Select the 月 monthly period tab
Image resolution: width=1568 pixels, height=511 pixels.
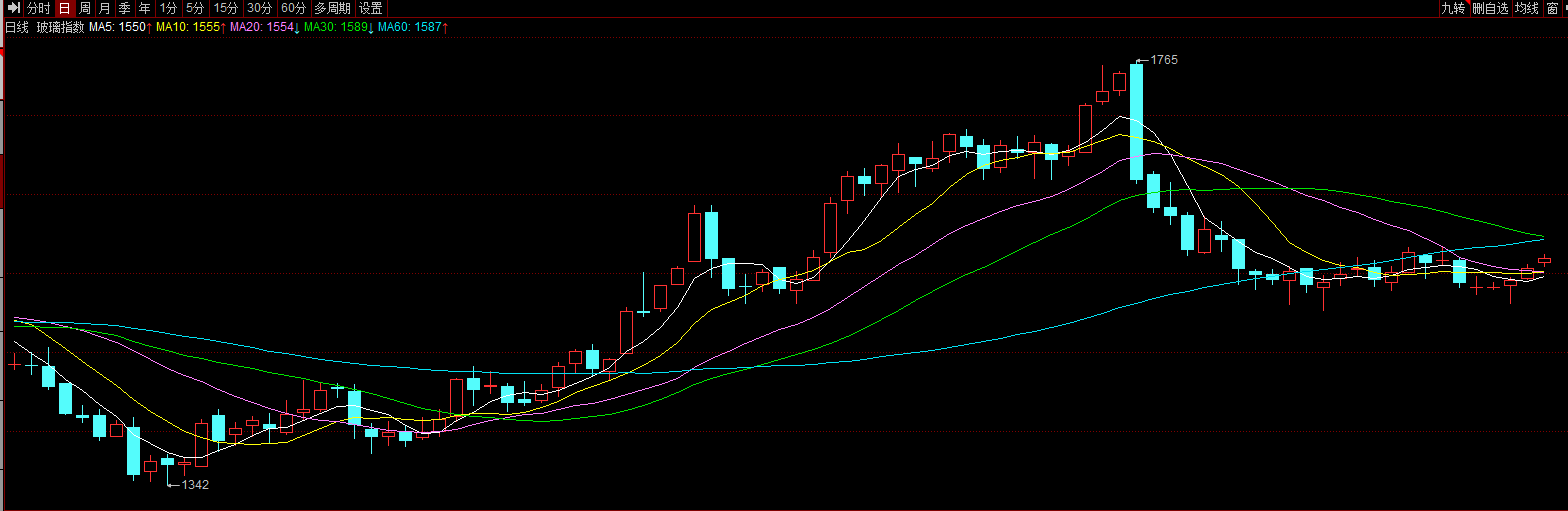pos(105,8)
